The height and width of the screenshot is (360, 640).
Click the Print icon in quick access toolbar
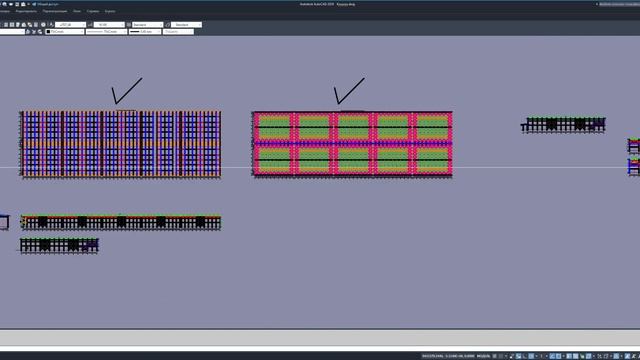23,4
